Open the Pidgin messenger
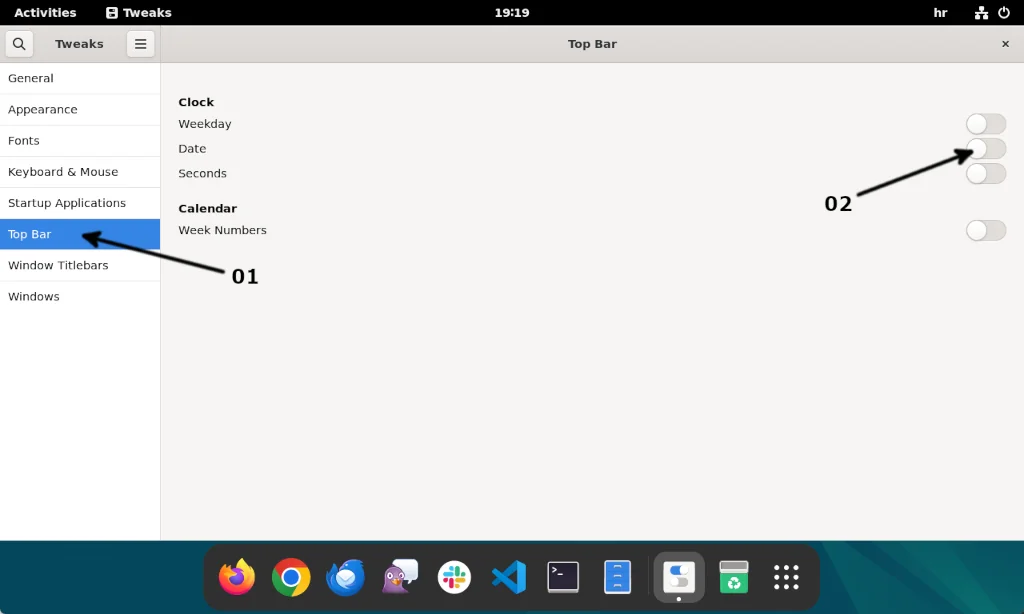The image size is (1024, 614). pyautogui.click(x=400, y=577)
